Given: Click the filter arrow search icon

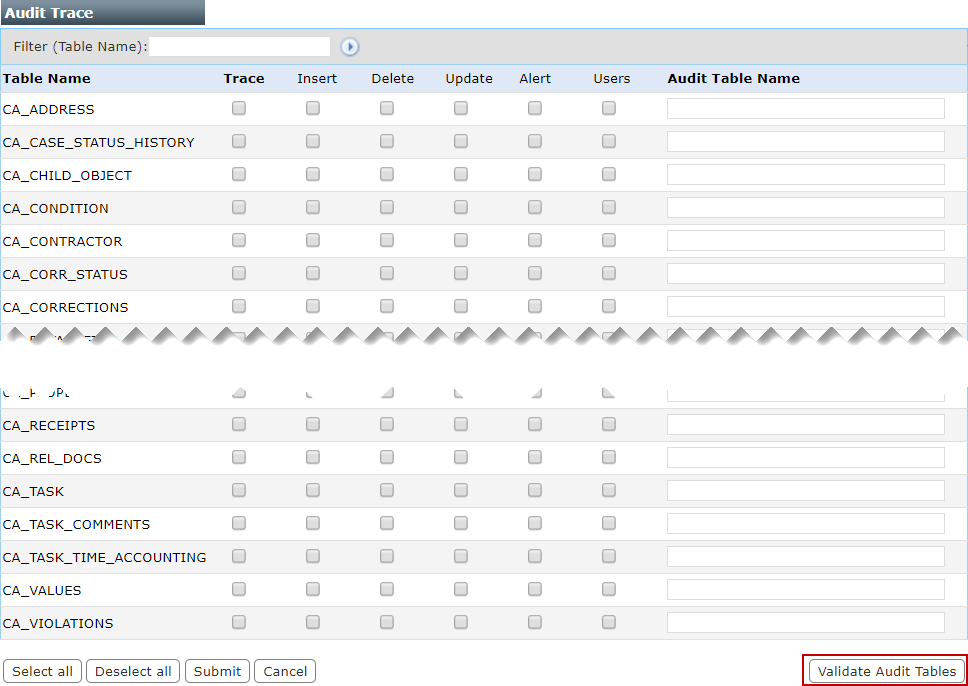Looking at the screenshot, I should click(x=349, y=46).
